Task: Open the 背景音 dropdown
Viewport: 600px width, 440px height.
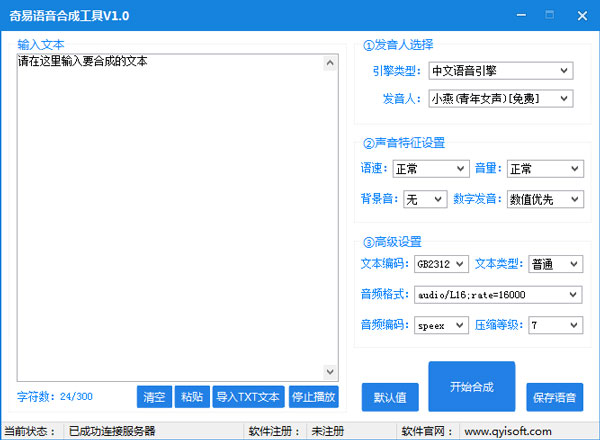Action: [x=425, y=199]
